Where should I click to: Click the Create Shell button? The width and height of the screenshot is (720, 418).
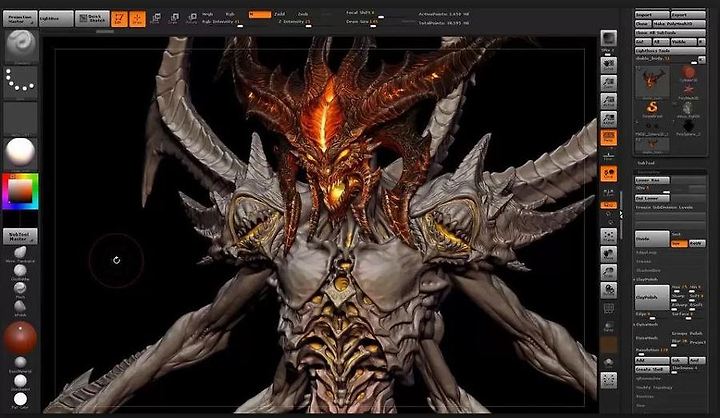tap(652, 369)
